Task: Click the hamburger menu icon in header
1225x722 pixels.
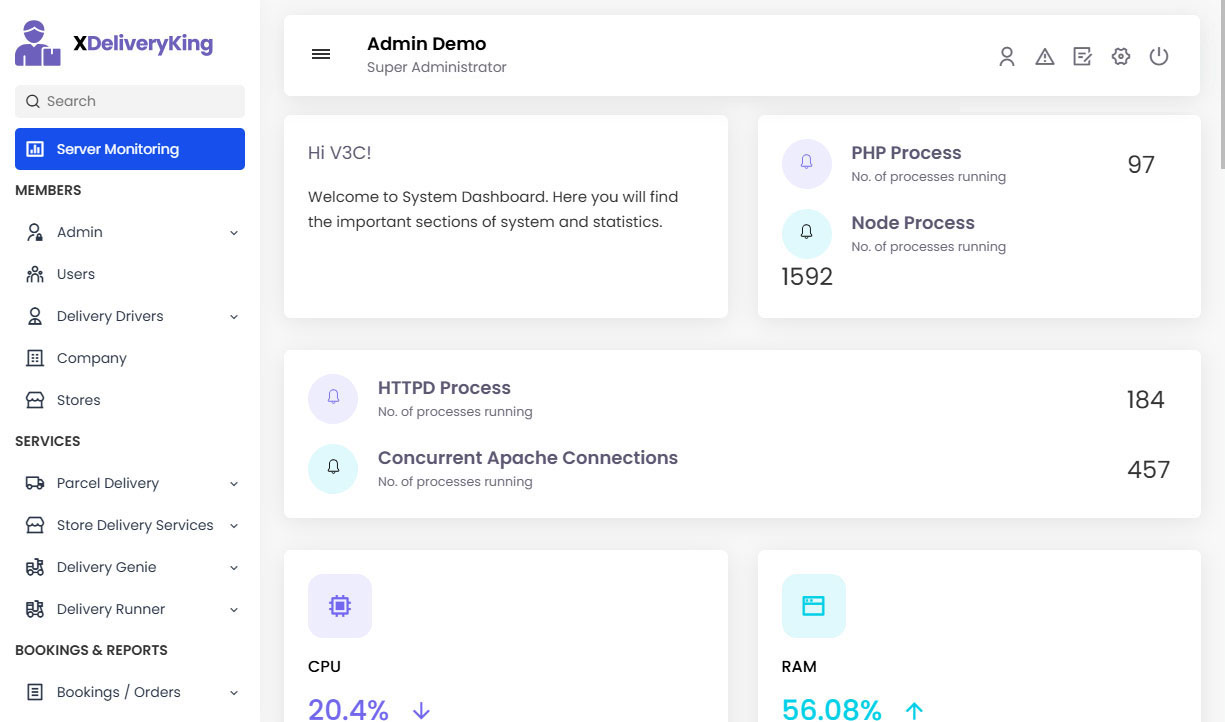Action: click(321, 55)
